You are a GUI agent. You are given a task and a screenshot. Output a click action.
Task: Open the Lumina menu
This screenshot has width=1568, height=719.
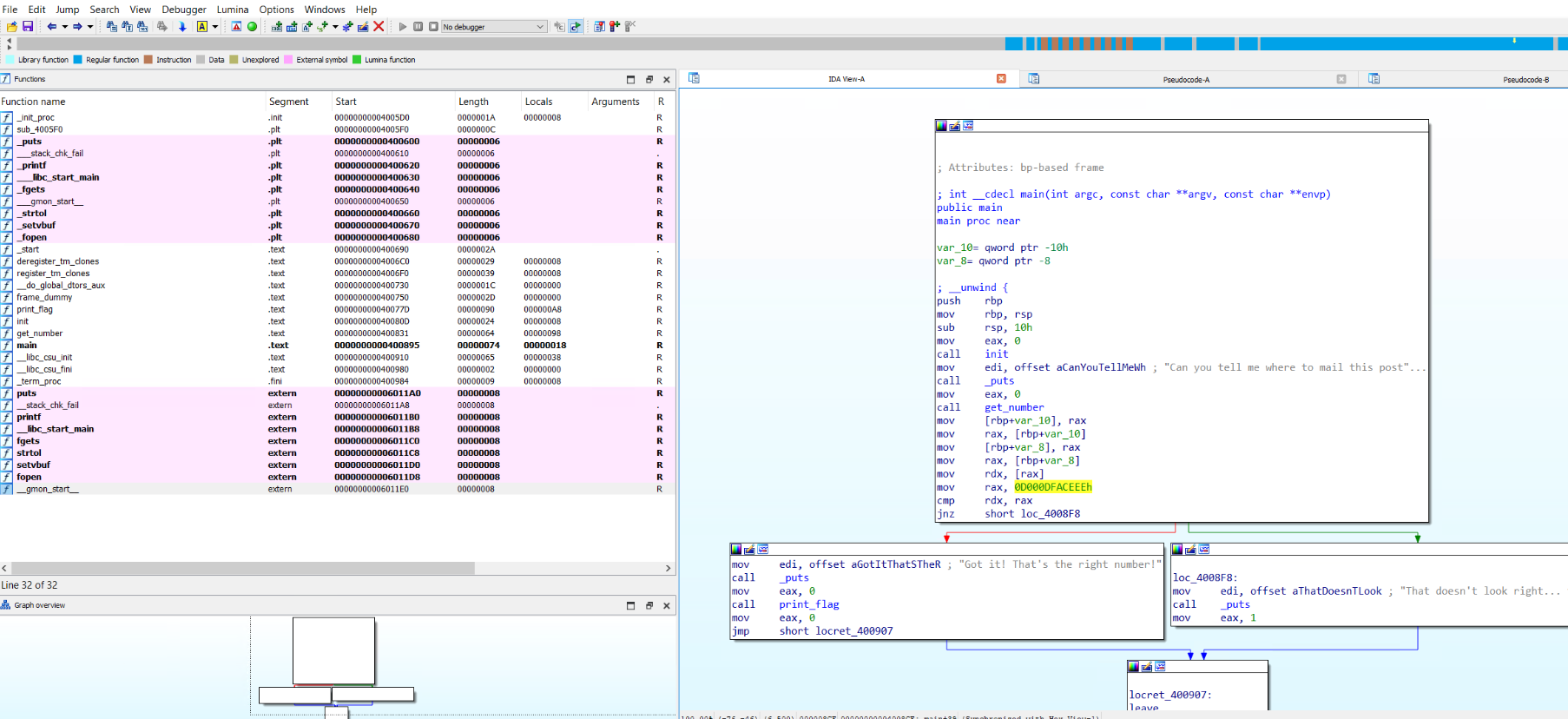pos(233,10)
